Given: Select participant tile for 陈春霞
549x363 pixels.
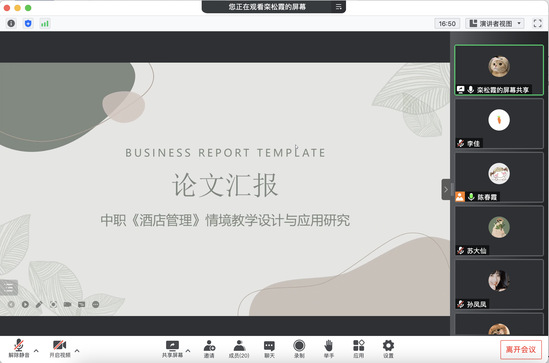Looking at the screenshot, I should pyautogui.click(x=499, y=177).
